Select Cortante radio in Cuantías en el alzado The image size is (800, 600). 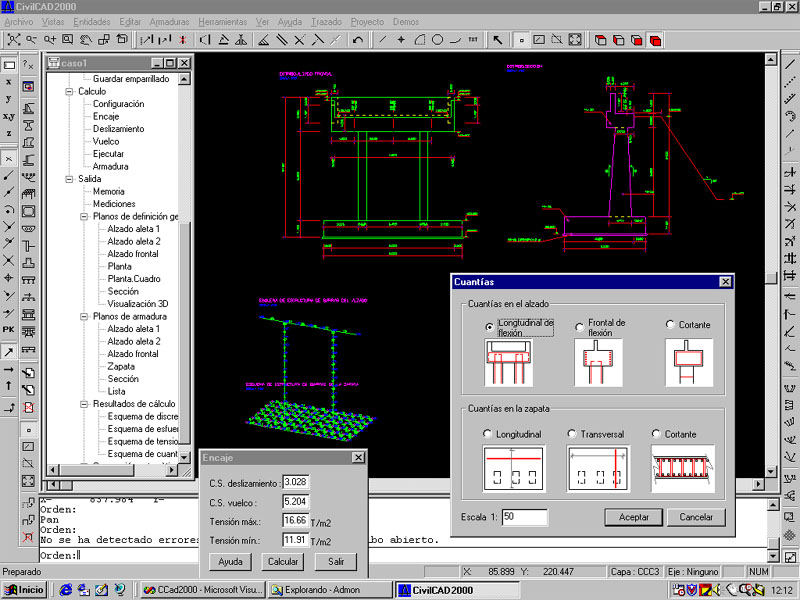(x=670, y=325)
